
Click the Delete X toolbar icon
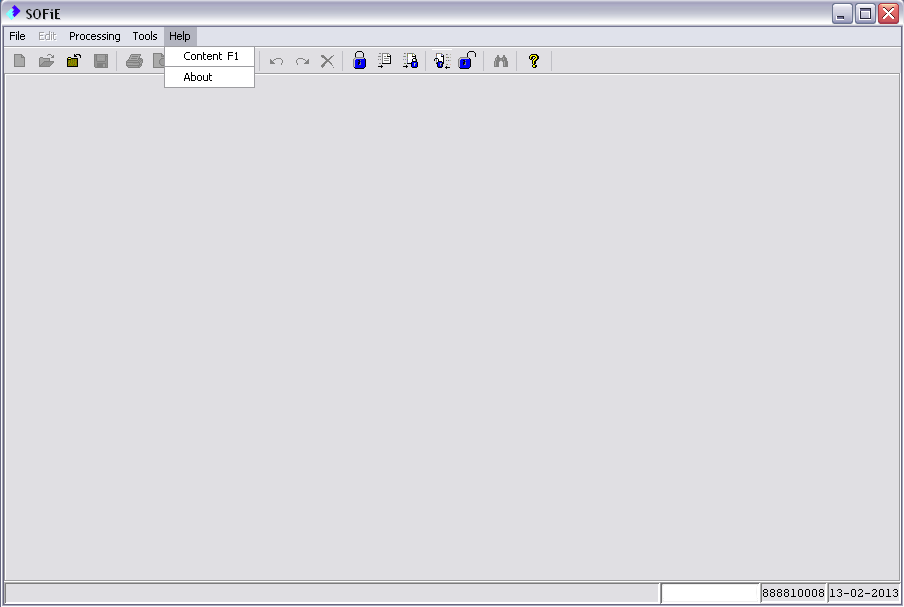(x=327, y=61)
